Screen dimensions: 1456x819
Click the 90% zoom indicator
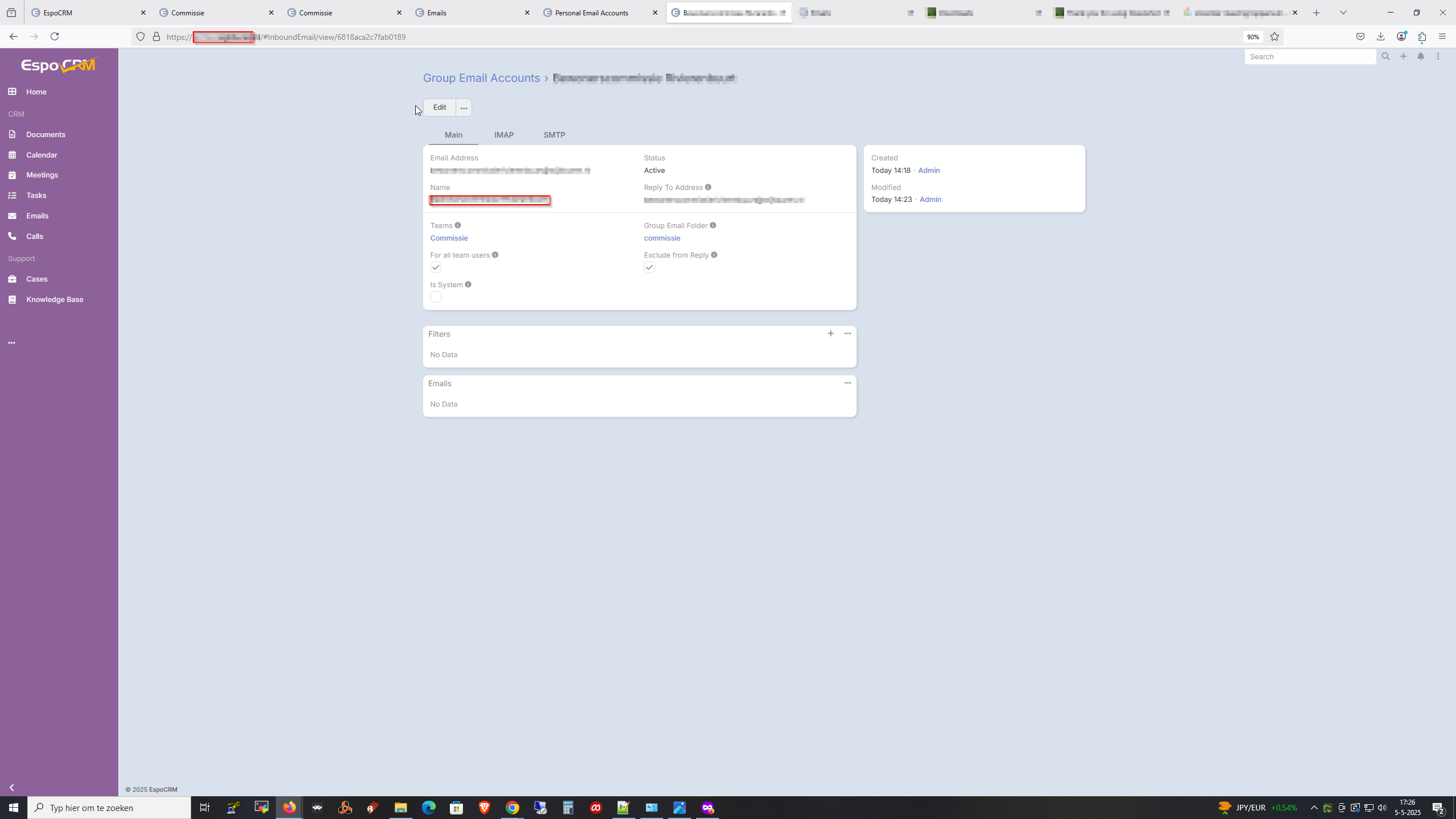point(1253,37)
